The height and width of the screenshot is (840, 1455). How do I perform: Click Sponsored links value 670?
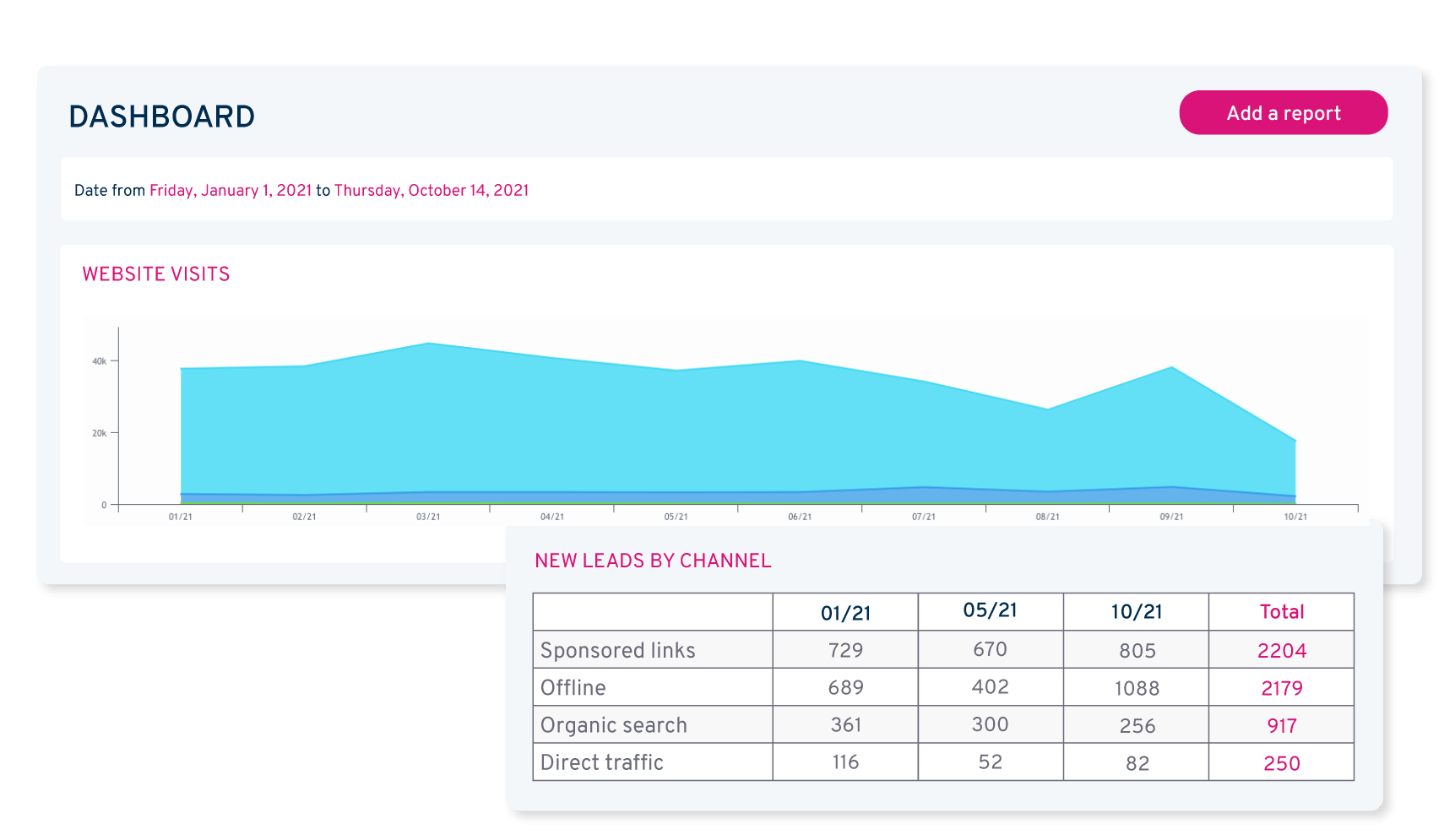pyautogui.click(x=991, y=649)
